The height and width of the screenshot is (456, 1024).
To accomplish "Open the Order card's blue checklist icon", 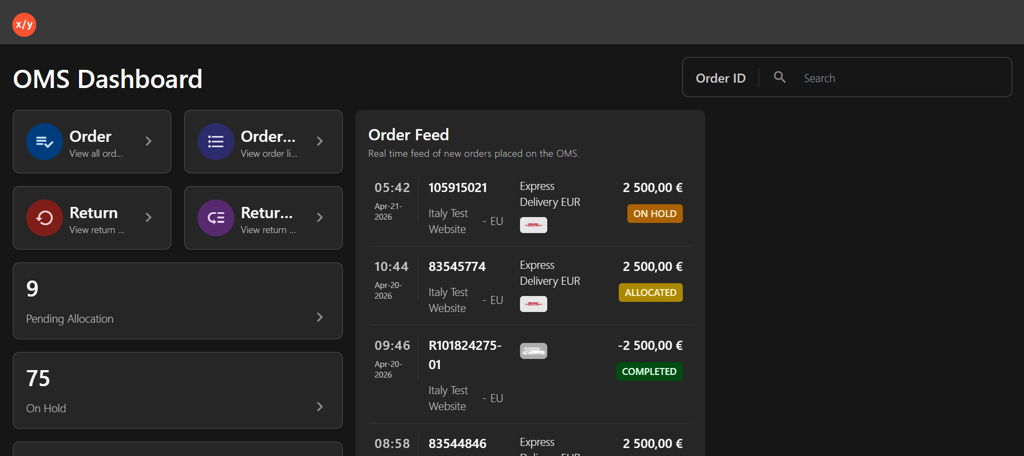I will pyautogui.click(x=44, y=142).
